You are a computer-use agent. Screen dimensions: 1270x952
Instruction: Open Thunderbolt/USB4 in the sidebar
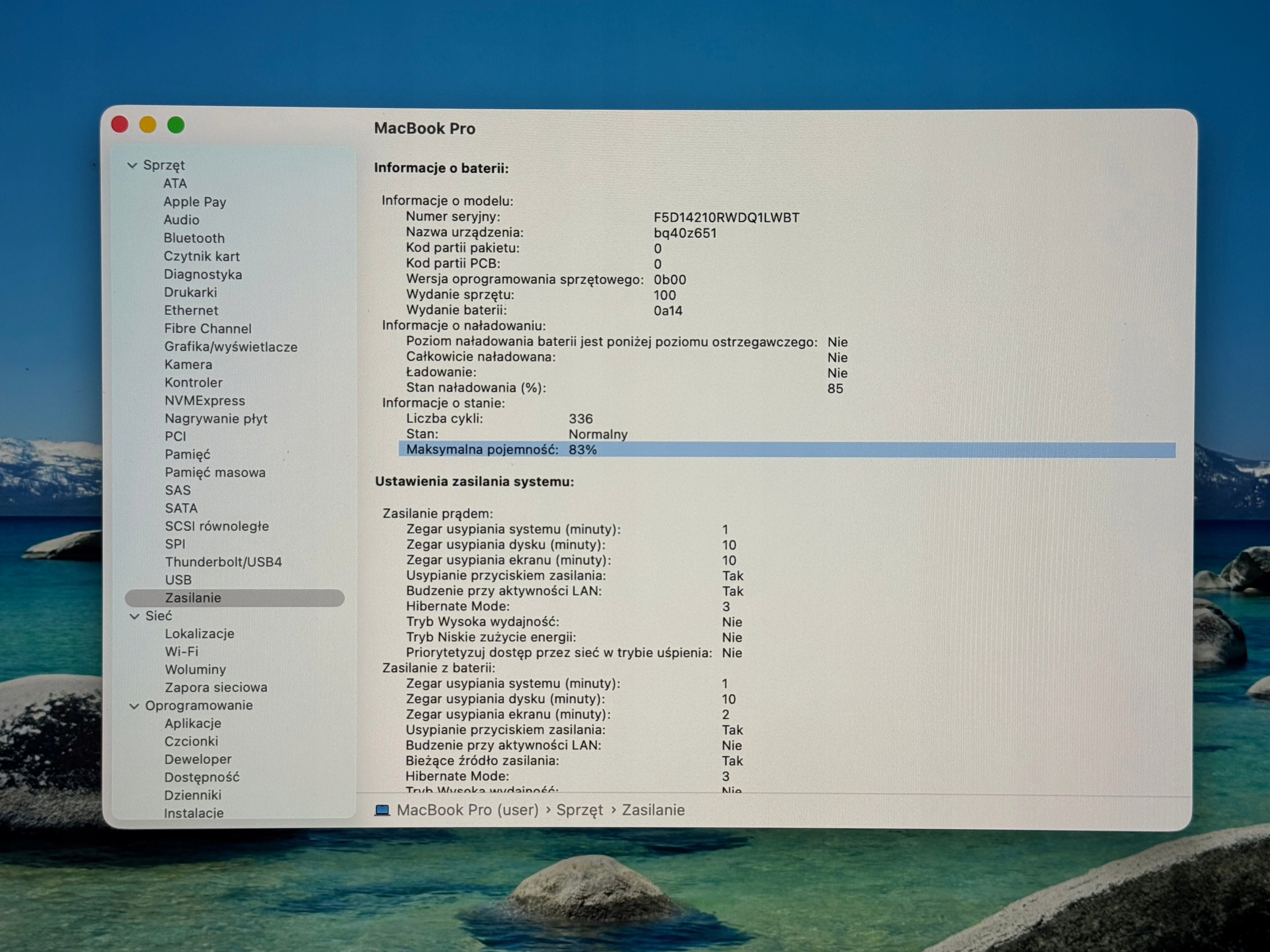tap(223, 562)
